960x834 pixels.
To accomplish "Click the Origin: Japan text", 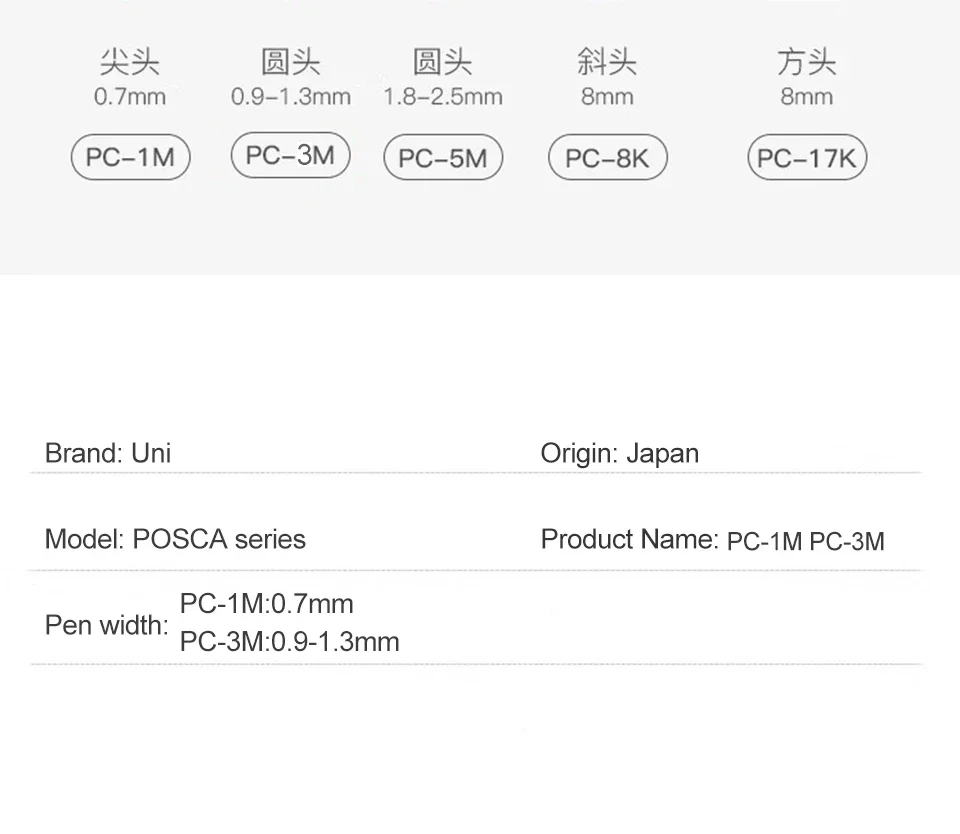I will click(620, 453).
